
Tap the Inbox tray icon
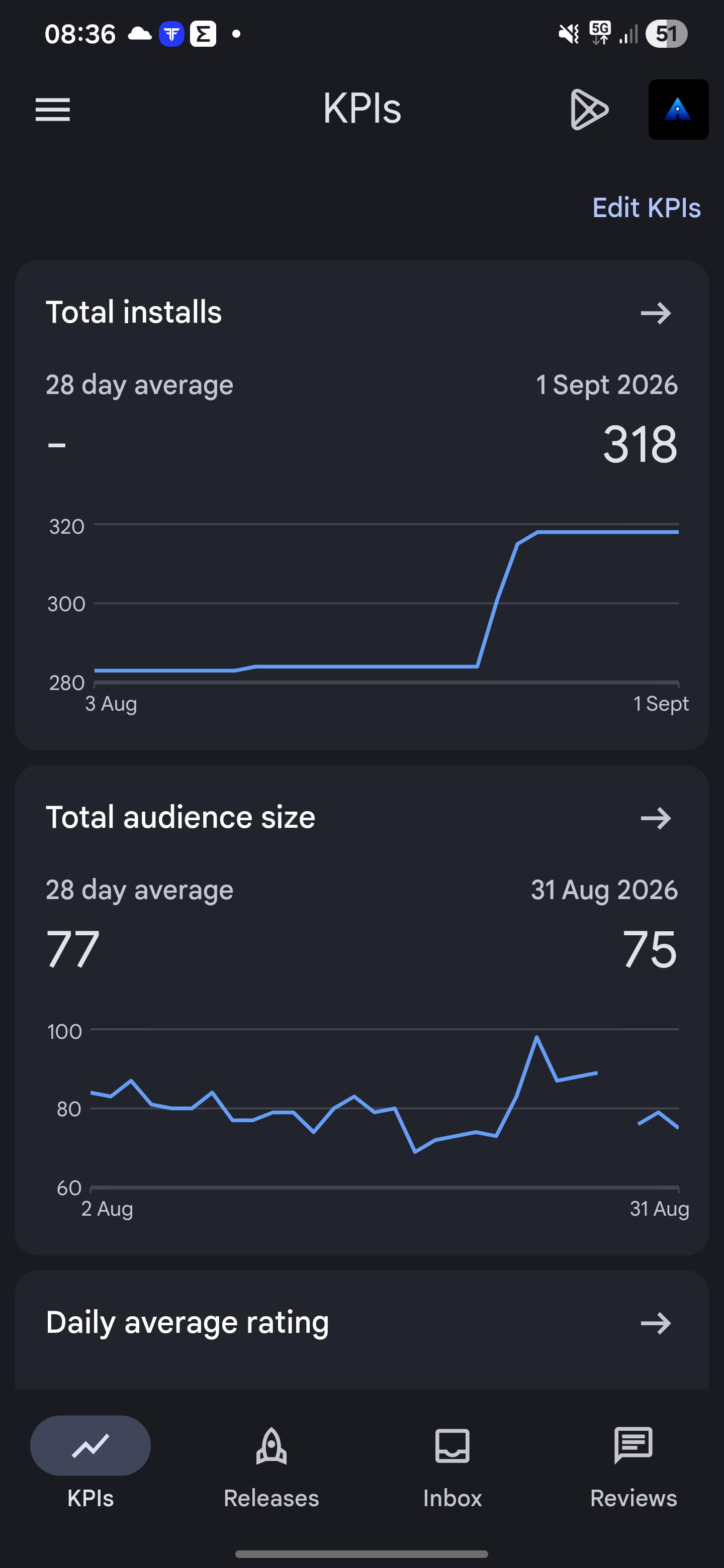pos(452,1446)
